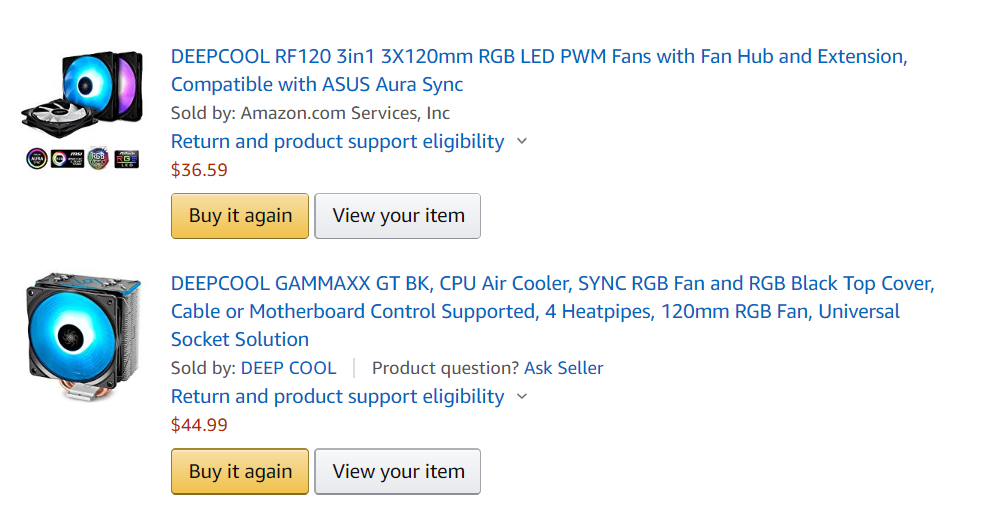Click the $36.59 price text
The height and width of the screenshot is (524, 995).
[199, 170]
